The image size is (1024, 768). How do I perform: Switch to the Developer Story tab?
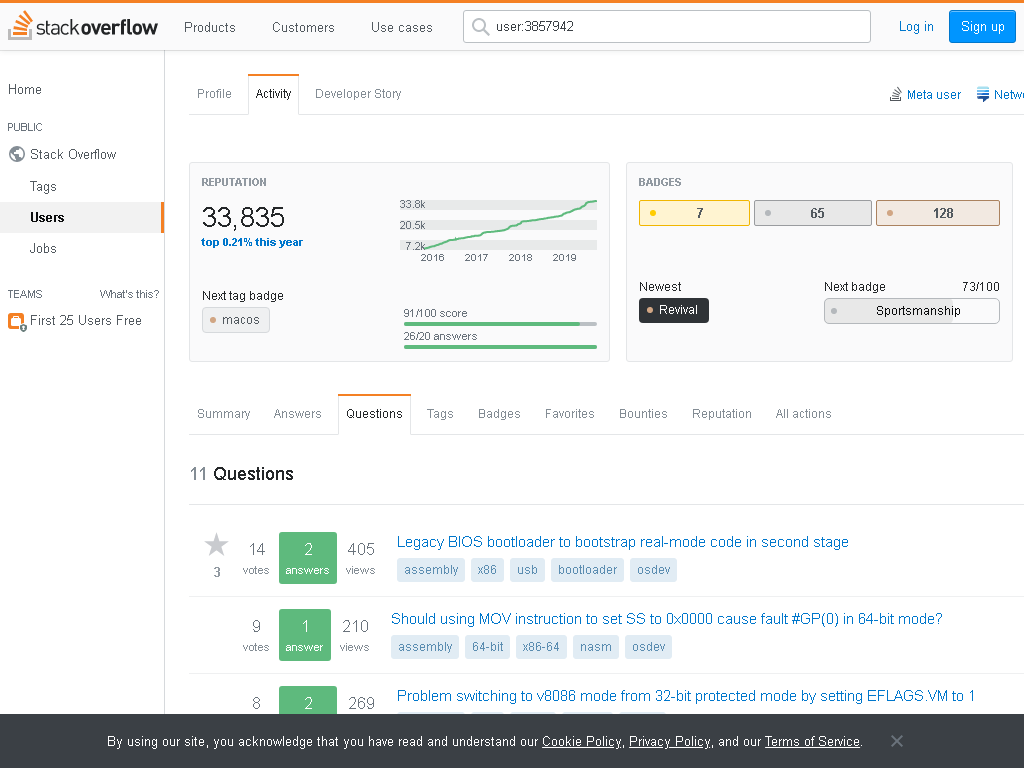(x=358, y=94)
